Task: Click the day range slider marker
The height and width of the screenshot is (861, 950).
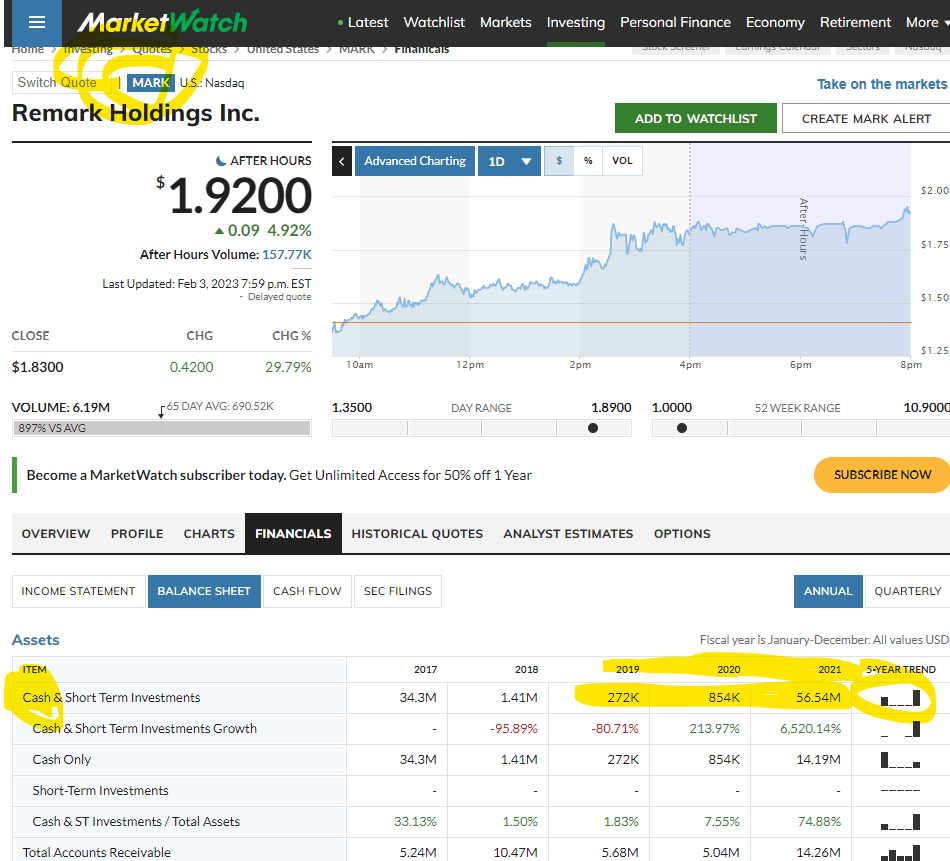Action: tap(593, 428)
